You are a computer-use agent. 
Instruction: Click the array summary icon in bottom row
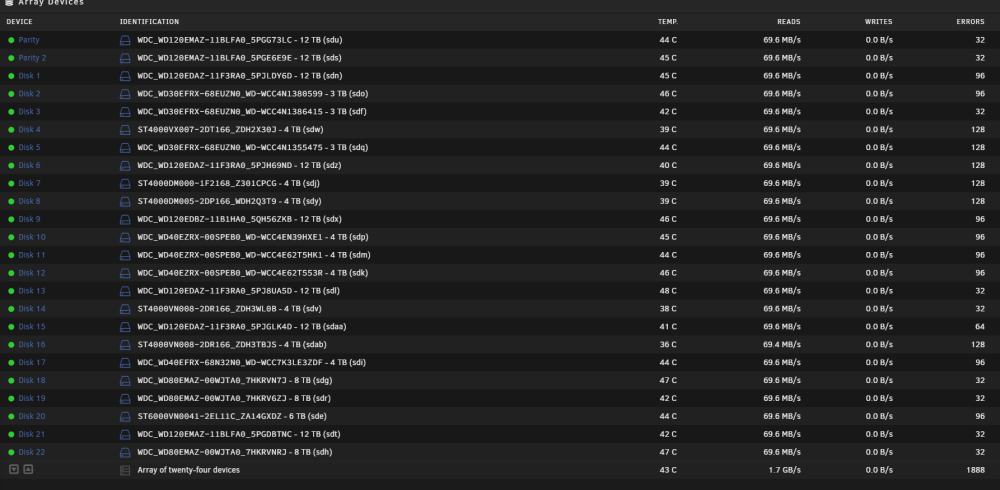point(125,470)
